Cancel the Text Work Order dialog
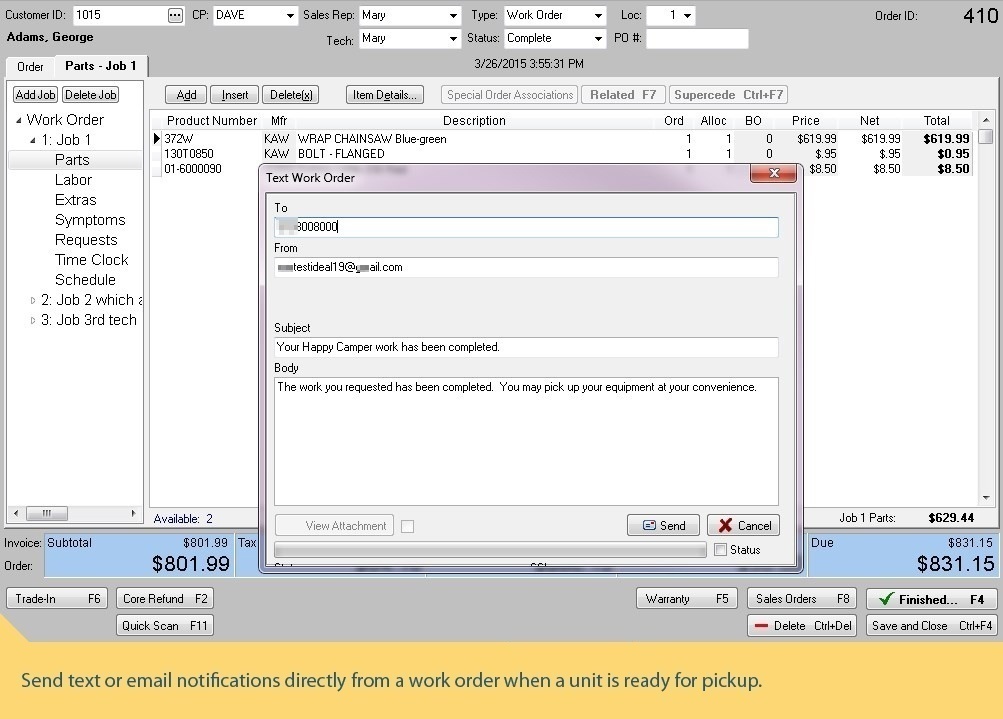1003x719 pixels. click(743, 525)
